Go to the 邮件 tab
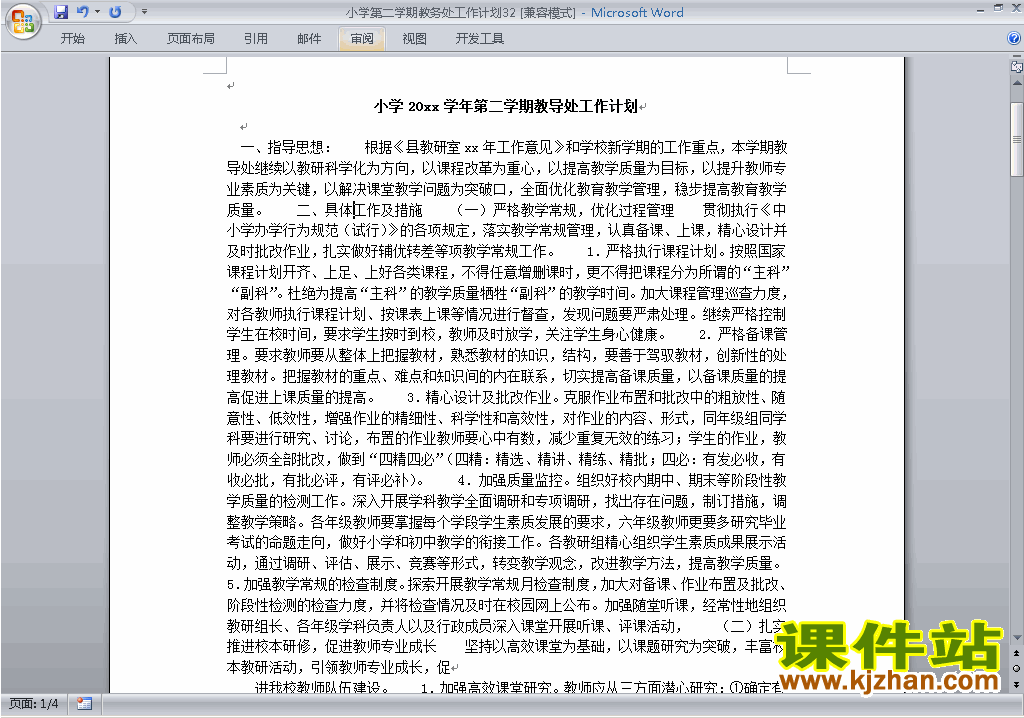This screenshot has height=718, width=1024. click(x=309, y=39)
